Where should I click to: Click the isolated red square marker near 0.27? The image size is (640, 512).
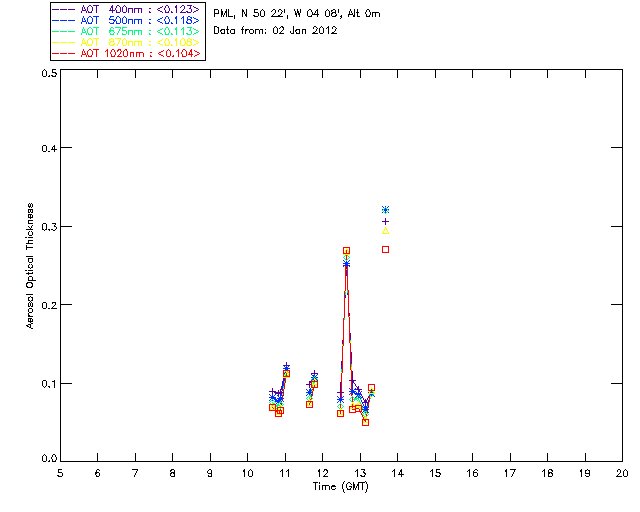(385, 249)
